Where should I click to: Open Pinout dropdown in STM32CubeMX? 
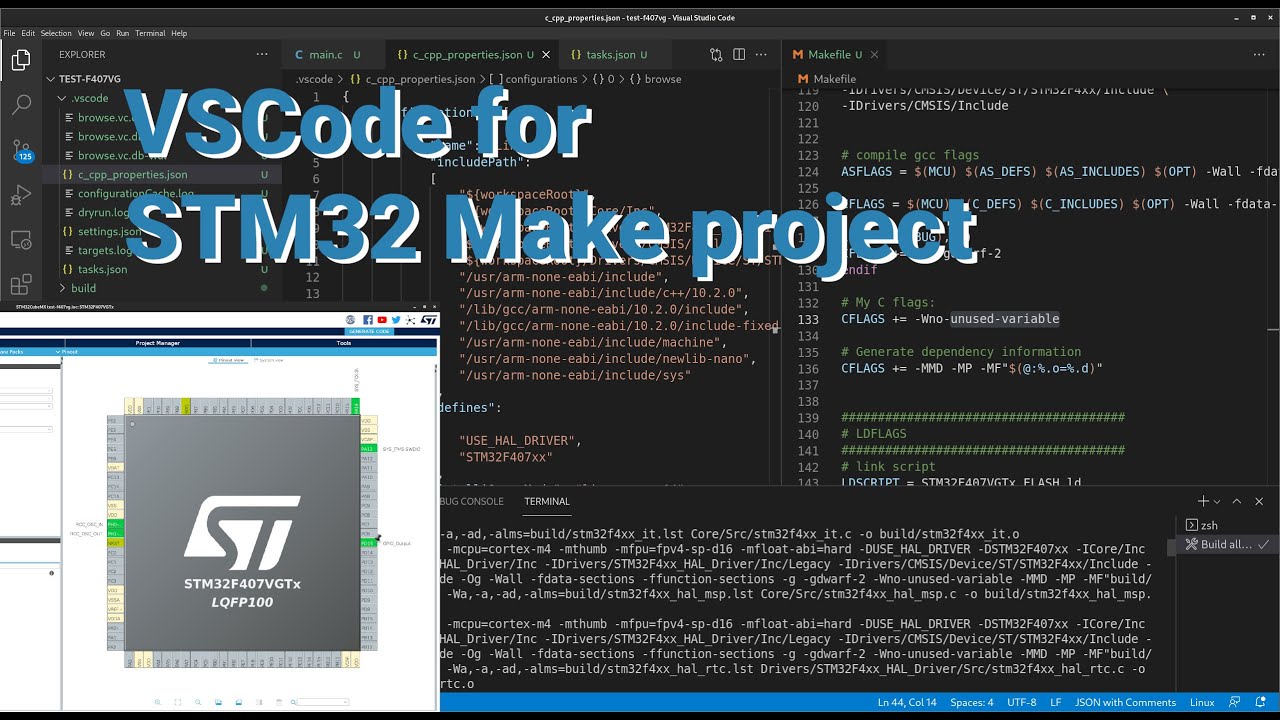(x=69, y=351)
